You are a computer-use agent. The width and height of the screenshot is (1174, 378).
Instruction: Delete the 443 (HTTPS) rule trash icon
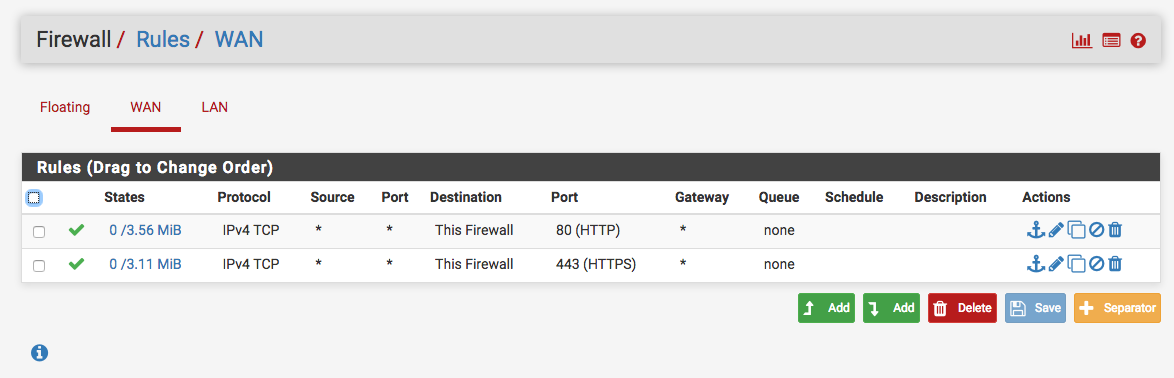(x=1115, y=263)
